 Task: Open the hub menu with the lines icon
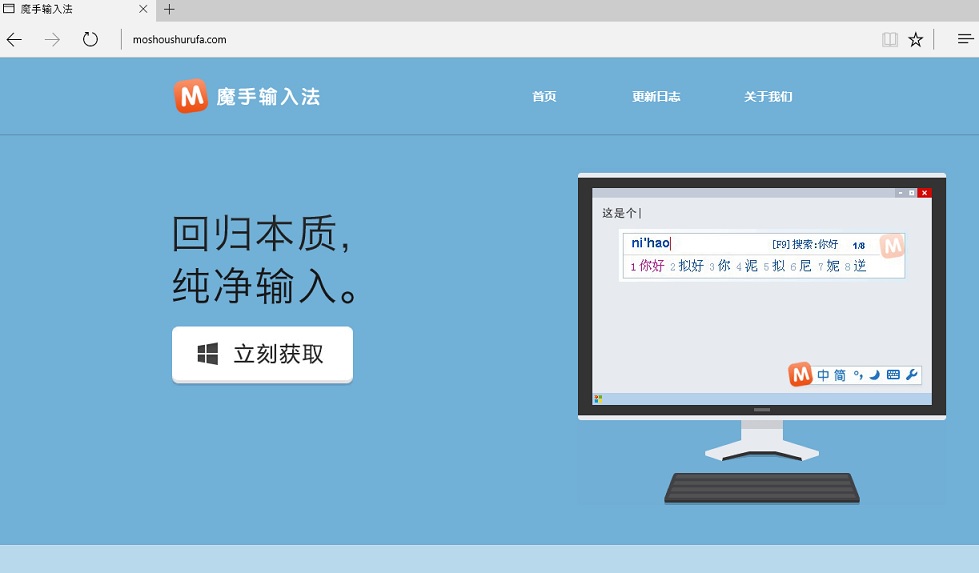(x=965, y=39)
